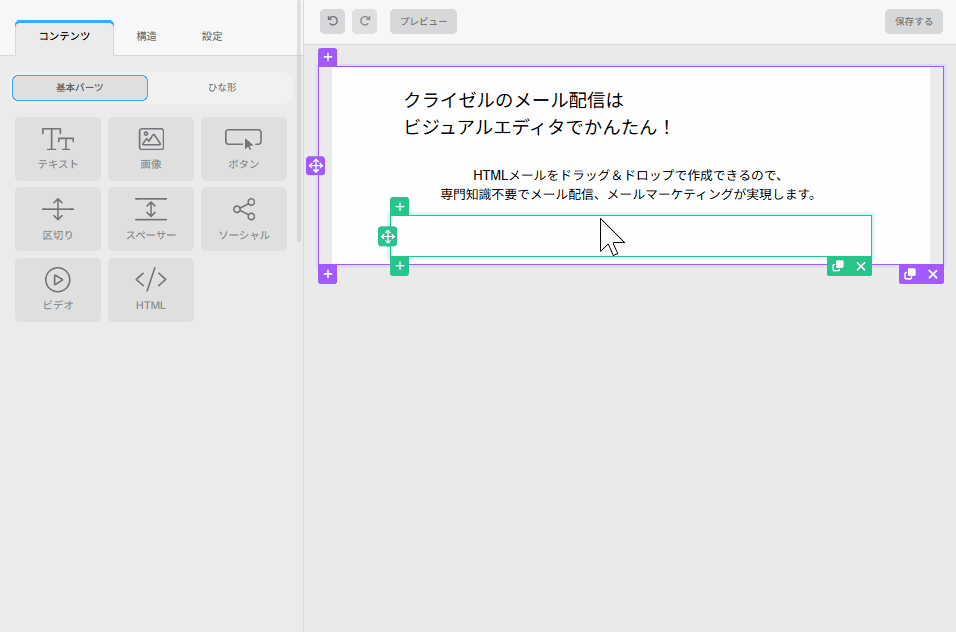The image size is (956, 632).
Task: Delete the selected text block via X icon
Action: pos(860,267)
